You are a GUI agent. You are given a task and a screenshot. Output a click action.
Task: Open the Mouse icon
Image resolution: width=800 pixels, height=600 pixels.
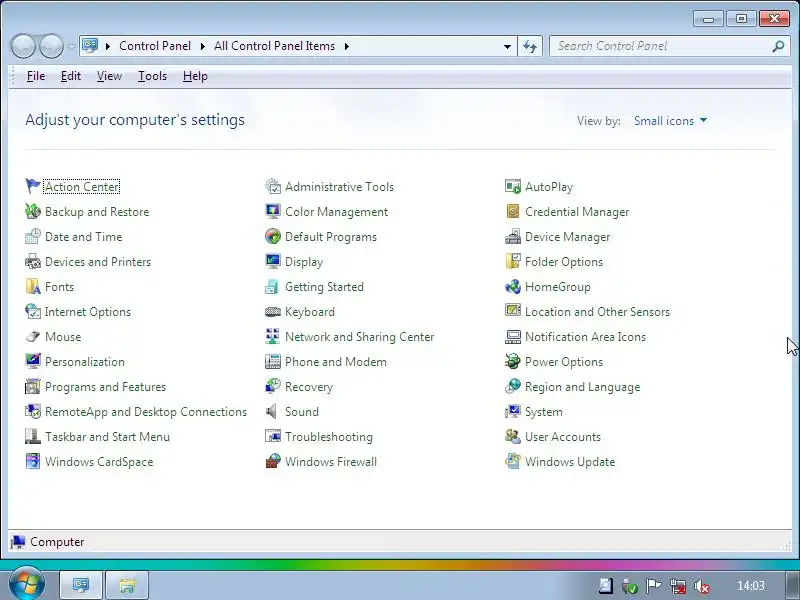tap(33, 337)
